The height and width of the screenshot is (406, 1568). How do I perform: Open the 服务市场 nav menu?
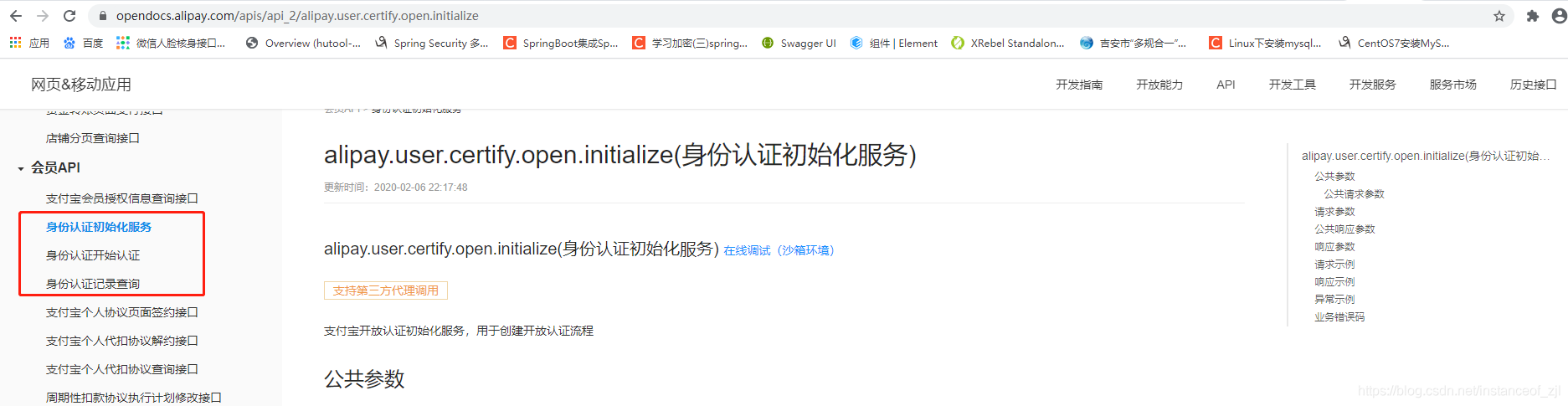pyautogui.click(x=1452, y=85)
